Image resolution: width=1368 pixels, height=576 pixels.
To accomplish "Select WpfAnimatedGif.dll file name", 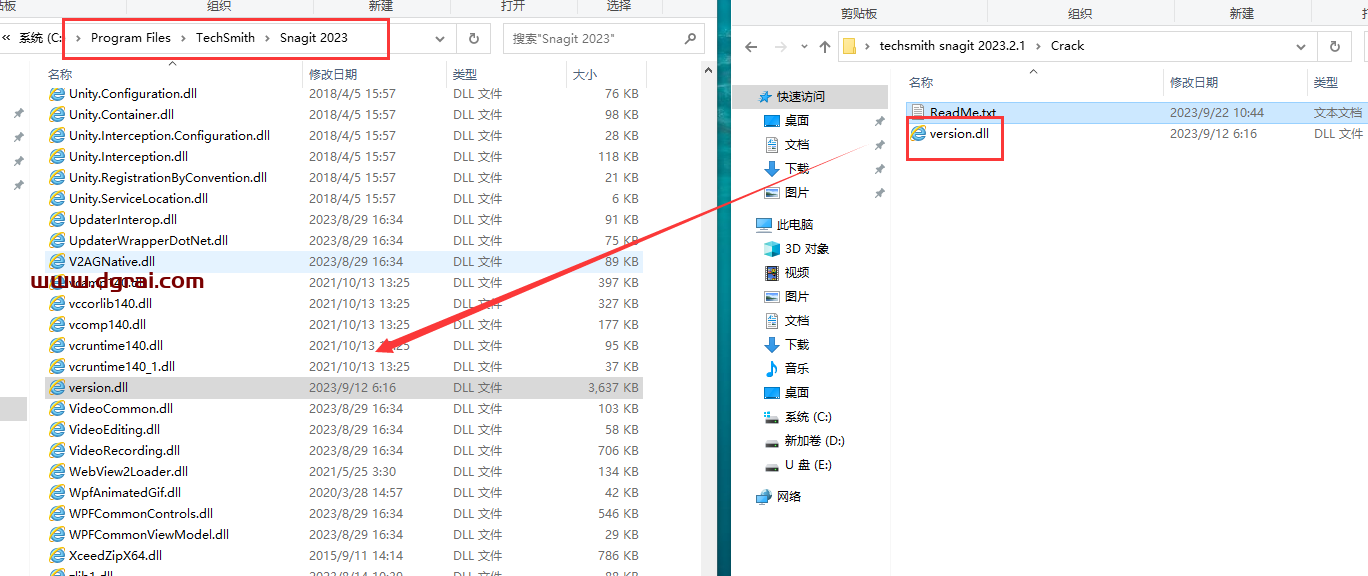I will tap(125, 493).
